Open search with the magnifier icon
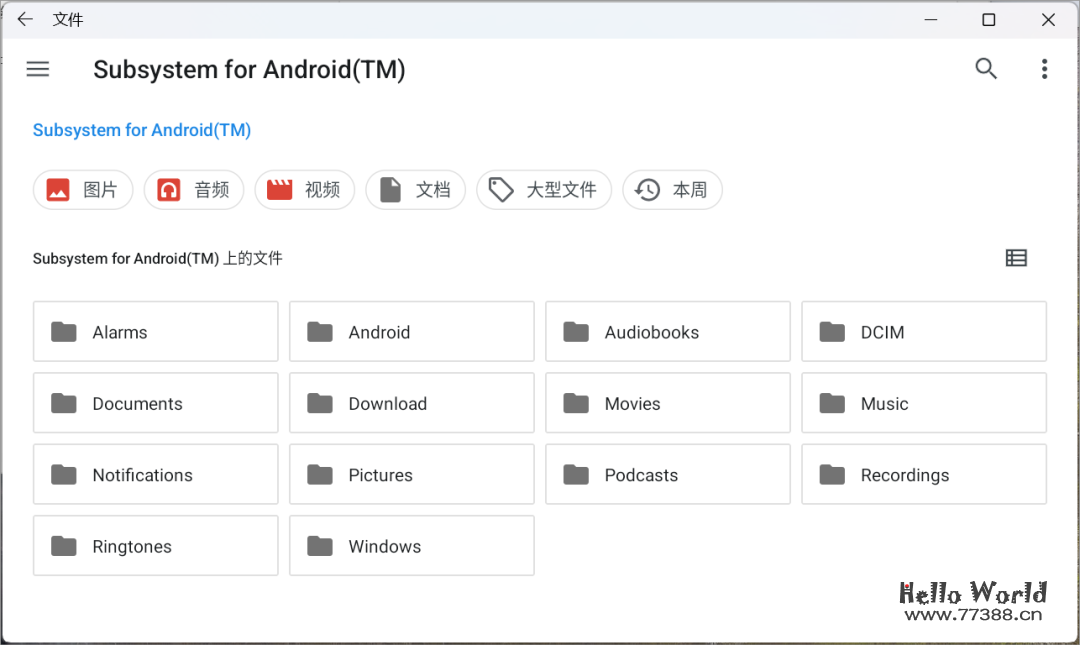The image size is (1080, 645). click(x=986, y=68)
